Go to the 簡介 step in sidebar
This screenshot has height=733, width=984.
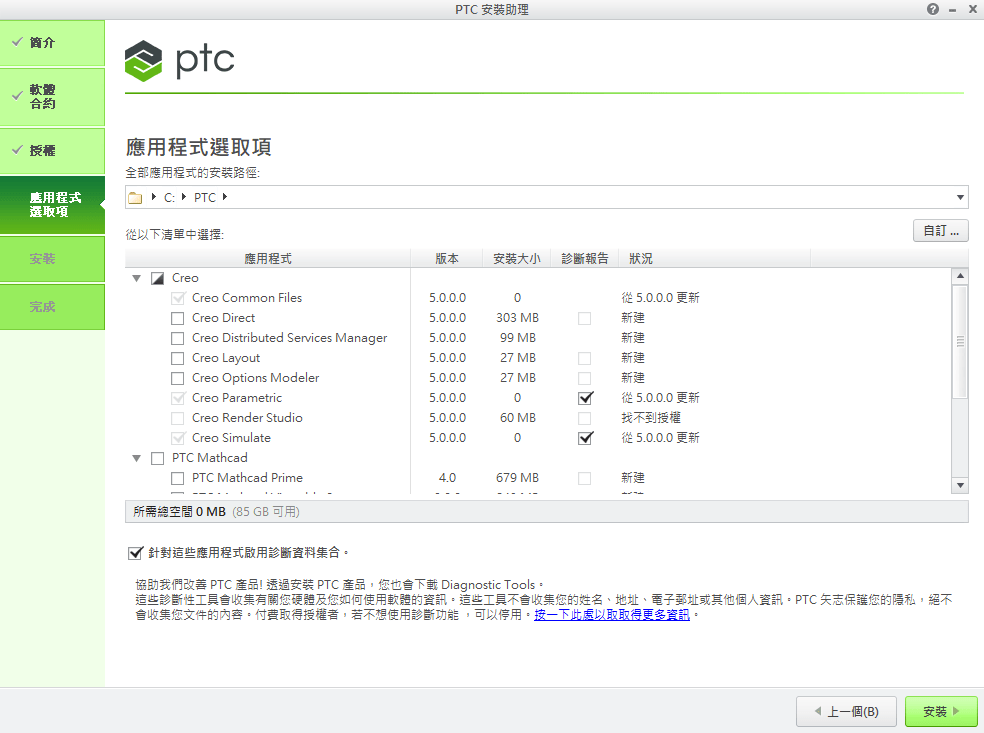[52, 43]
